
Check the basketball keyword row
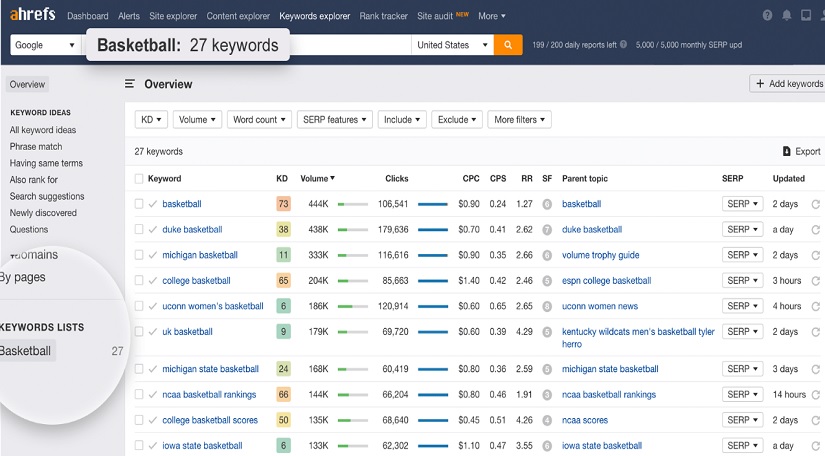coord(139,204)
